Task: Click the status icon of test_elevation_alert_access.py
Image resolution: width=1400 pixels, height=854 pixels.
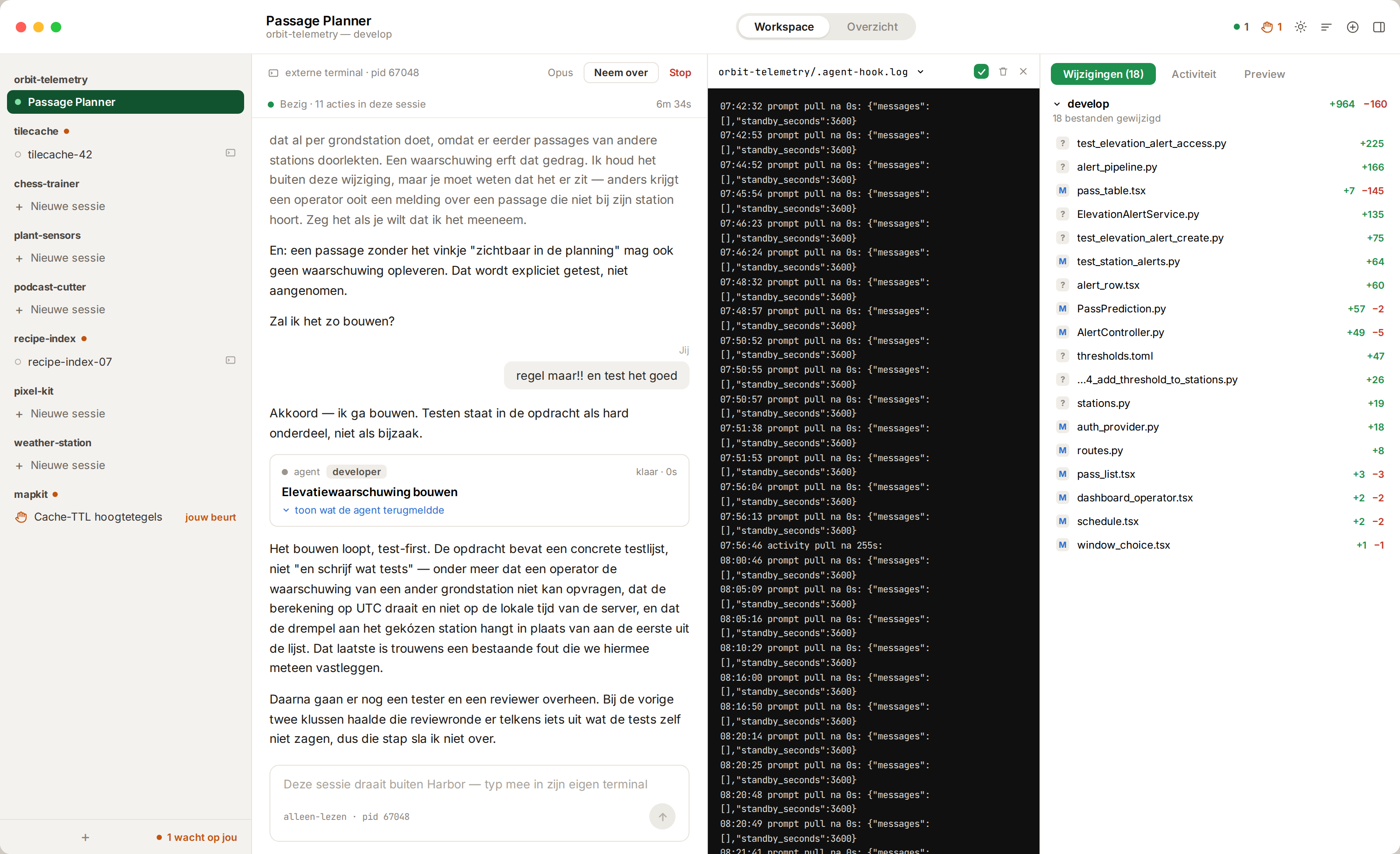Action: click(1063, 143)
